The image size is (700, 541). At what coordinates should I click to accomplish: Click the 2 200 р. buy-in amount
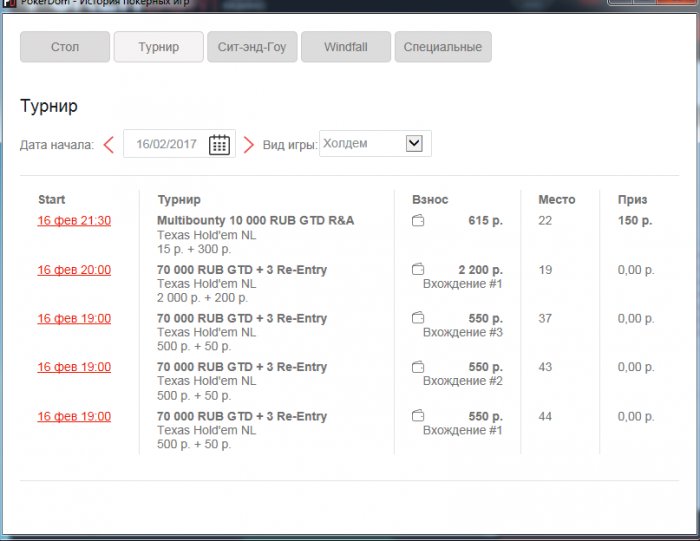(x=480, y=270)
